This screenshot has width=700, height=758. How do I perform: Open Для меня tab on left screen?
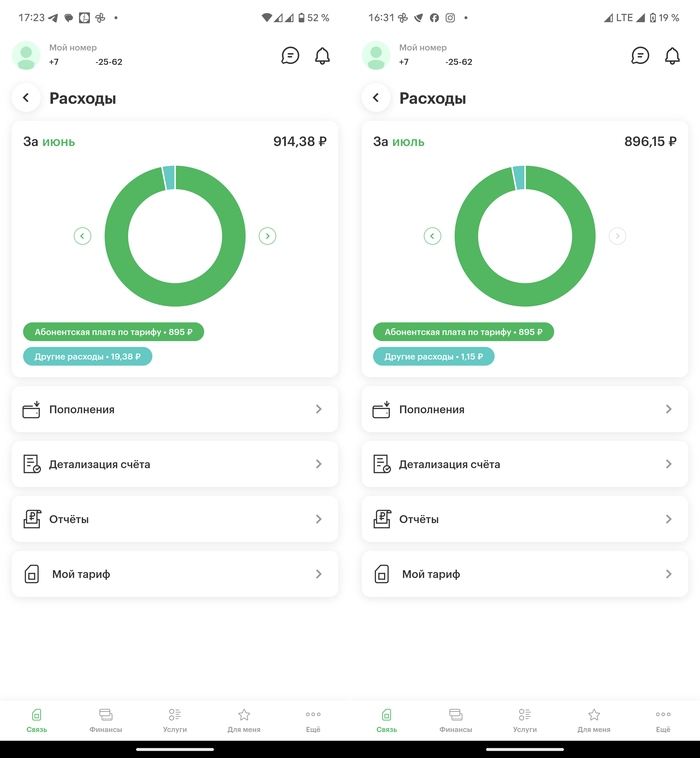point(244,720)
